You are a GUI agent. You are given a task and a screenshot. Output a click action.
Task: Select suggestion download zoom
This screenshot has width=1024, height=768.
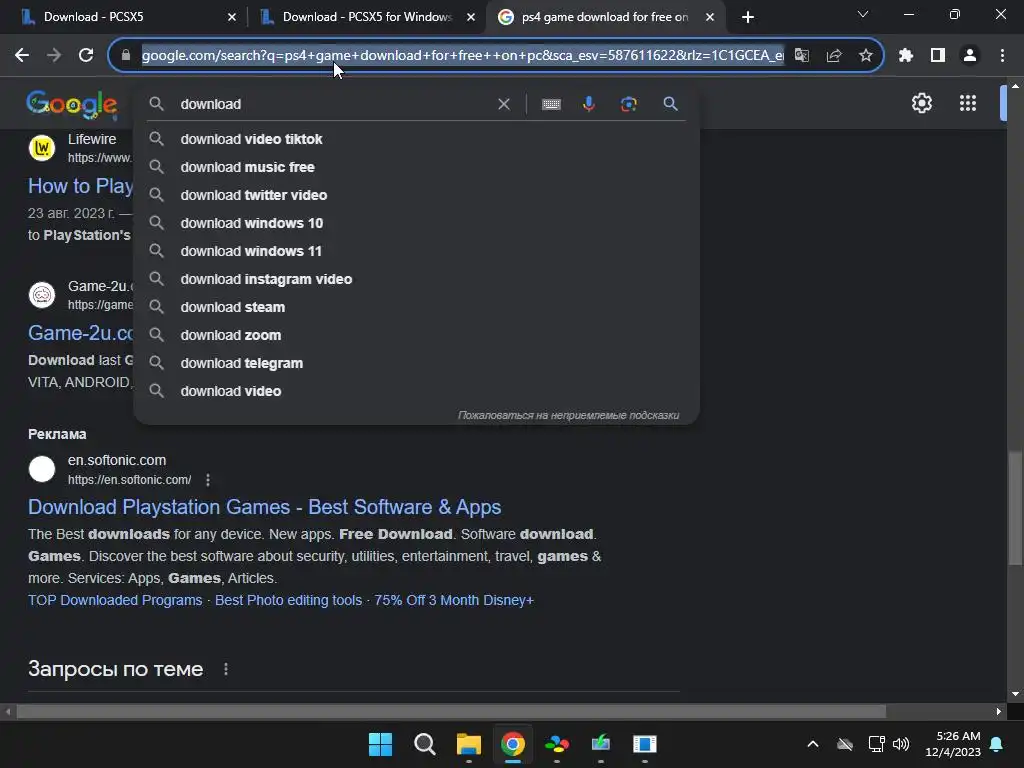[417, 335]
